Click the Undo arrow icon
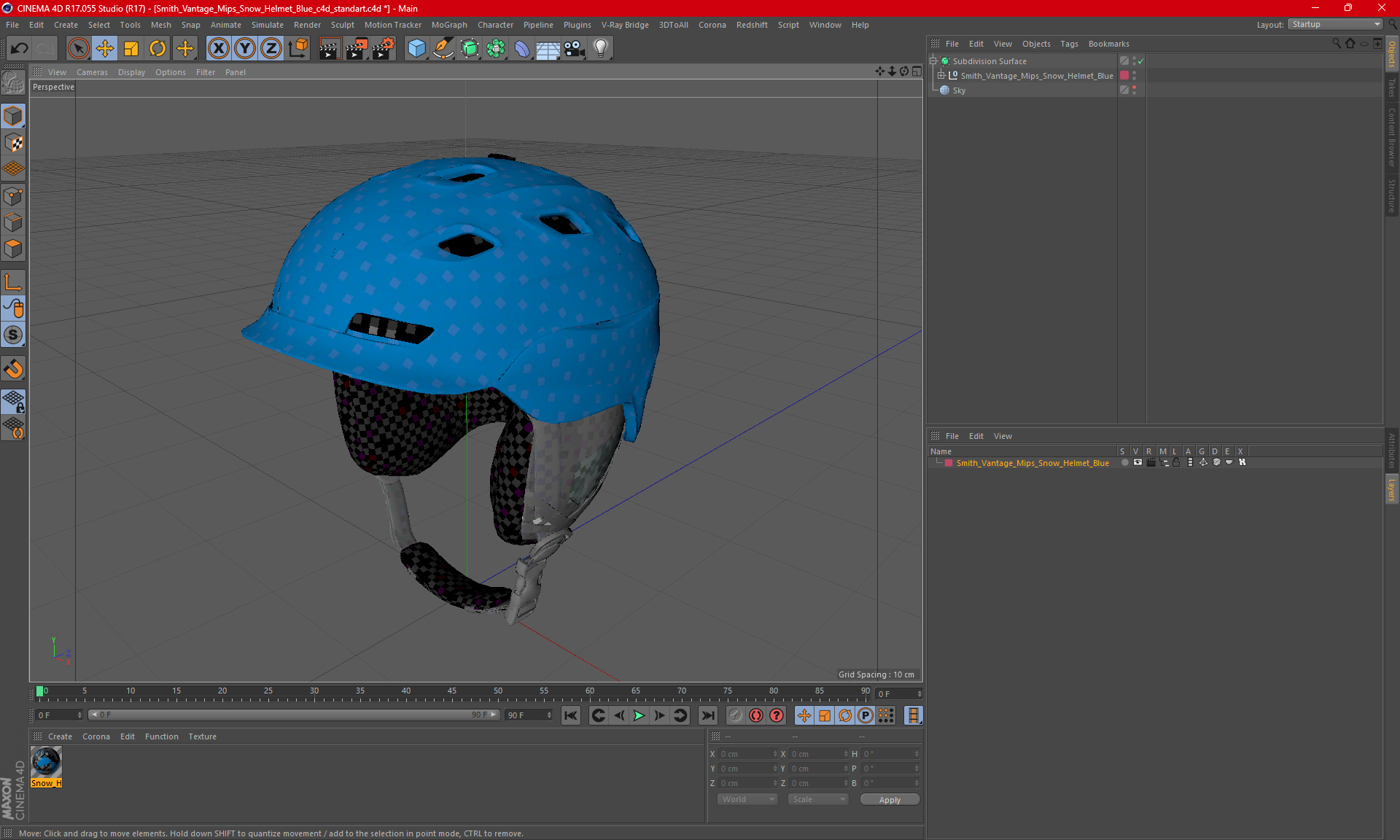 coord(19,49)
